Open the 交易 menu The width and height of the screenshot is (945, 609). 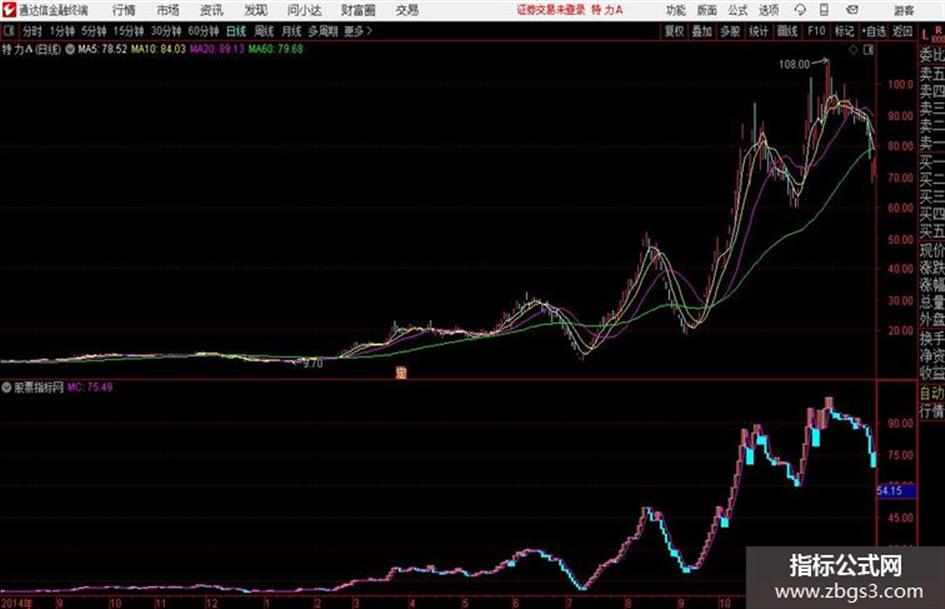(407, 10)
